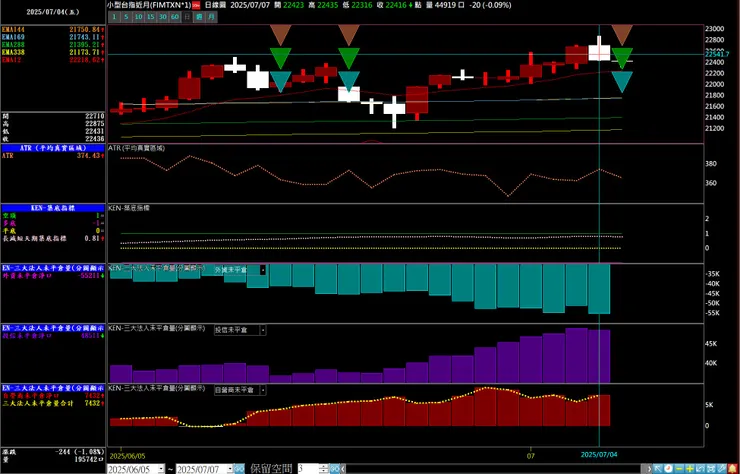Click the 投信未平倉淨口 value 48511
Viewport: 740px width, 474px height.
pos(90,336)
